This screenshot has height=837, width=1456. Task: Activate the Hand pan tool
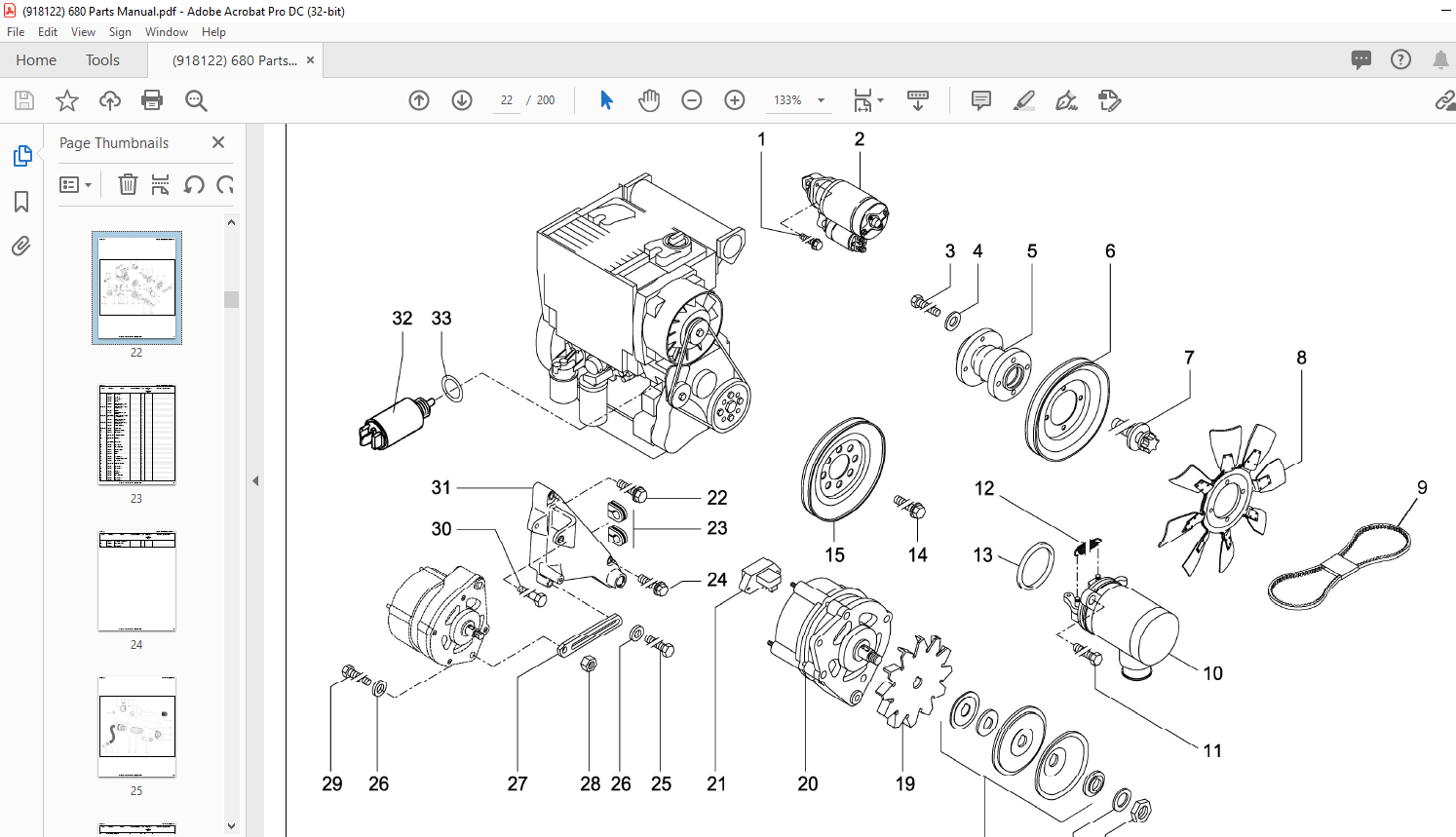tap(649, 100)
